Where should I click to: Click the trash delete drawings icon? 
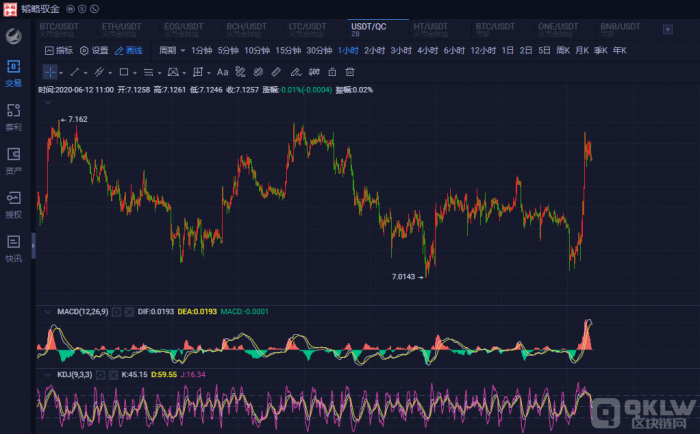[x=350, y=72]
